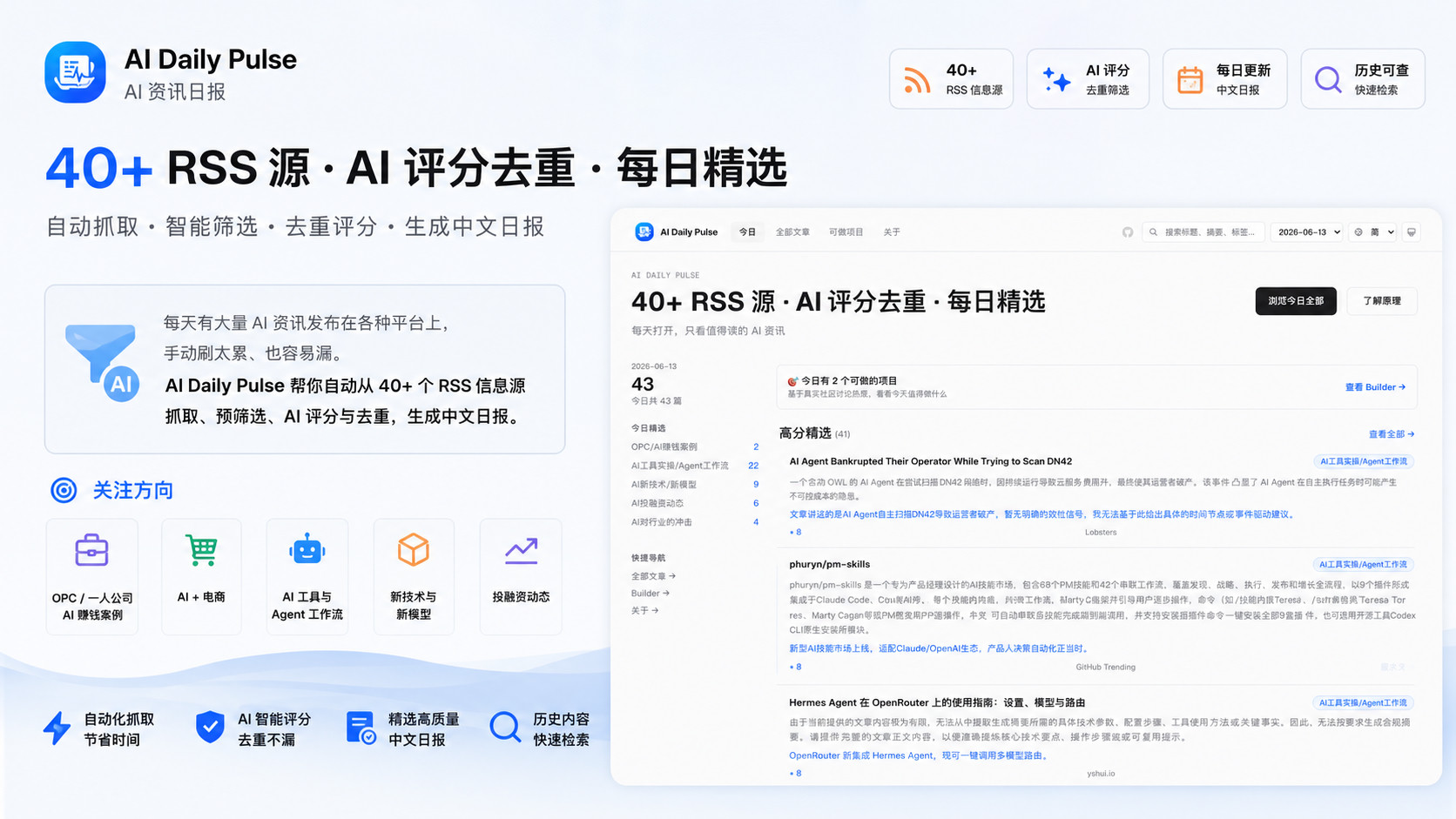Select AI工具实操/Agent工作流 sidebar category
This screenshot has width=1456, height=819.
[x=695, y=466]
